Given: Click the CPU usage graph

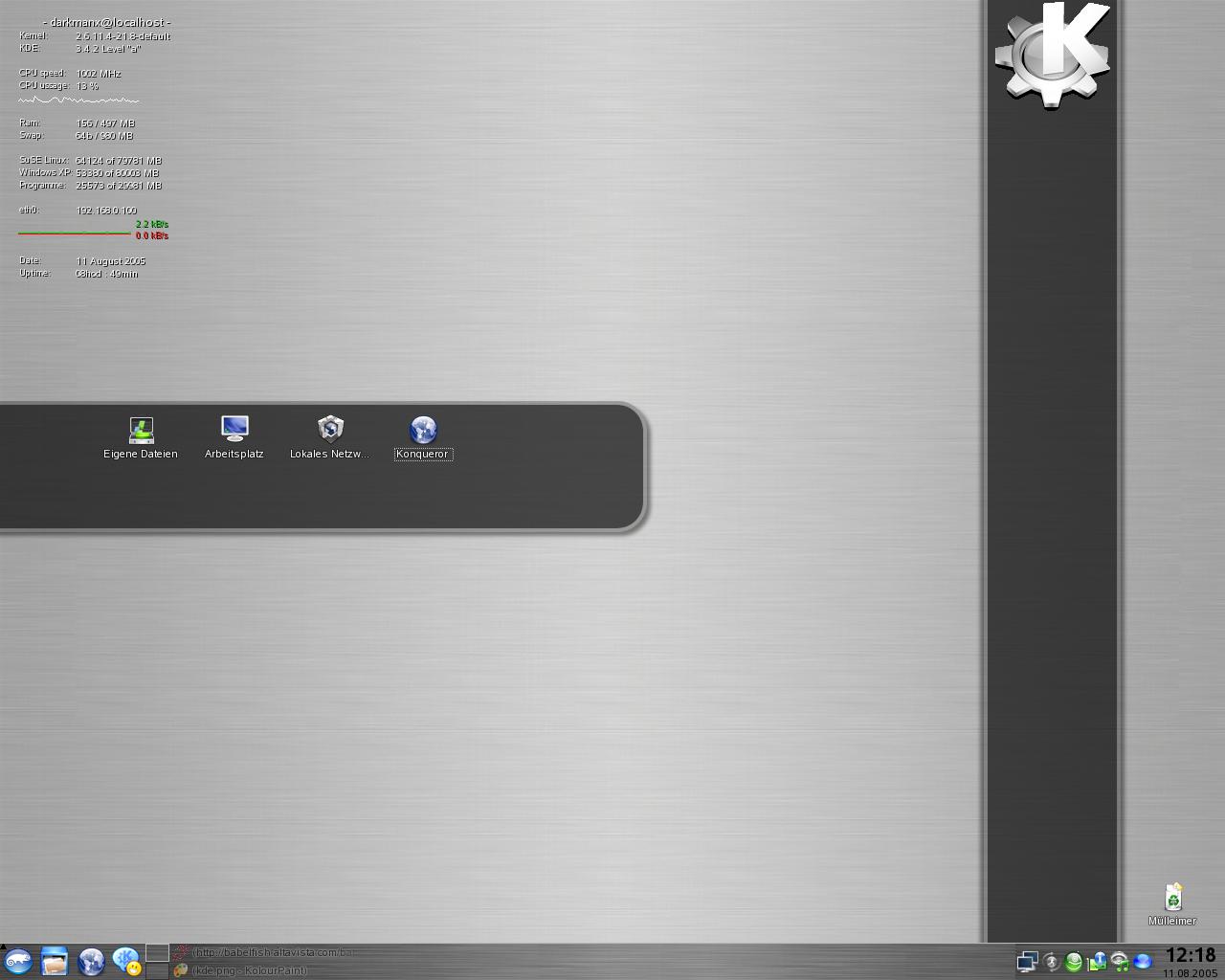Looking at the screenshot, I should [x=78, y=100].
